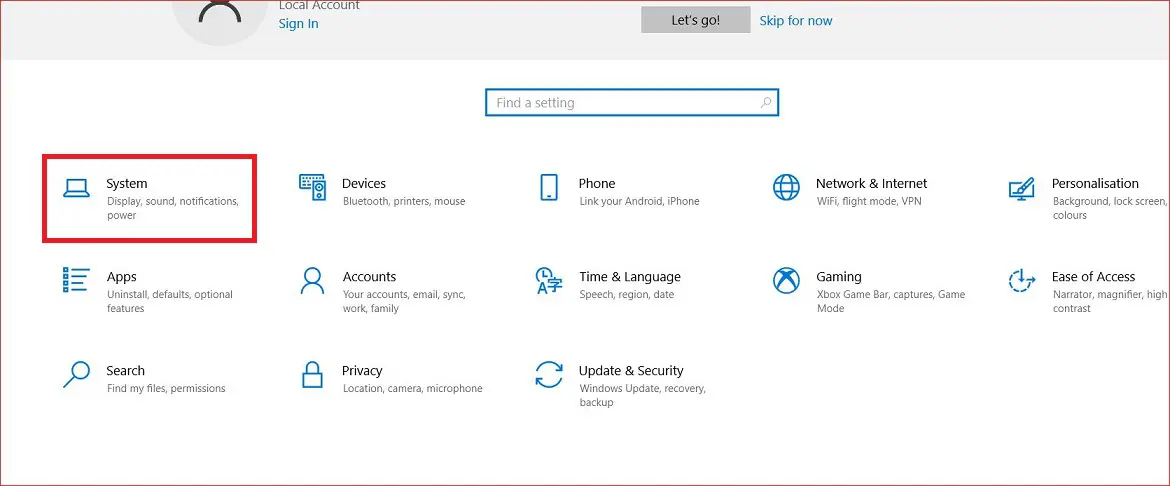The width and height of the screenshot is (1170, 486).
Task: Open the Network & Internet globe icon
Action: coord(786,187)
